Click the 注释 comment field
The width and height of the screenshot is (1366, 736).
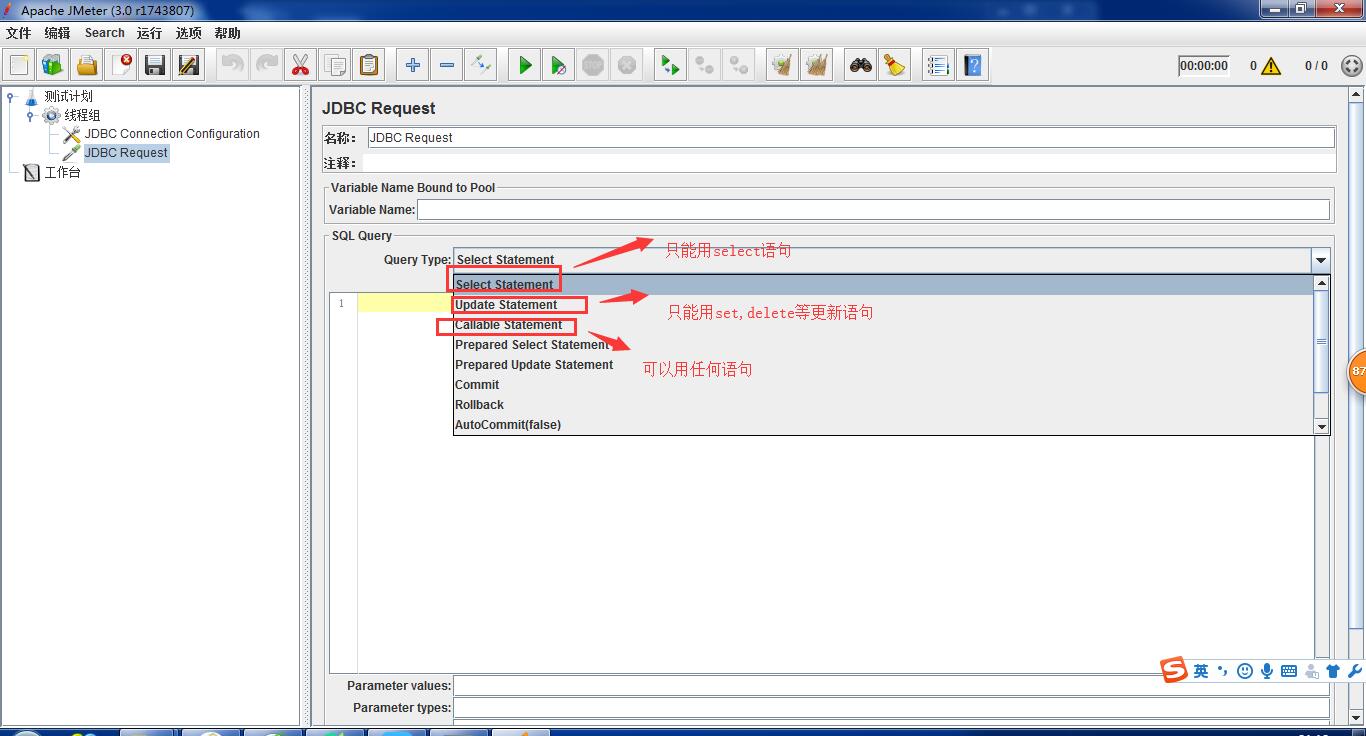(x=851, y=163)
